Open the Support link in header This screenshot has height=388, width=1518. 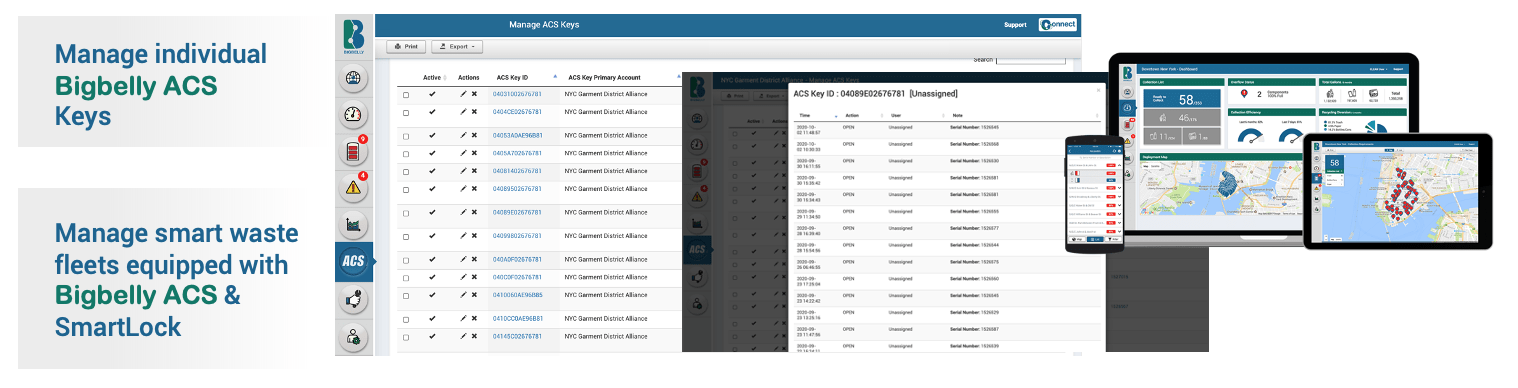click(1015, 24)
